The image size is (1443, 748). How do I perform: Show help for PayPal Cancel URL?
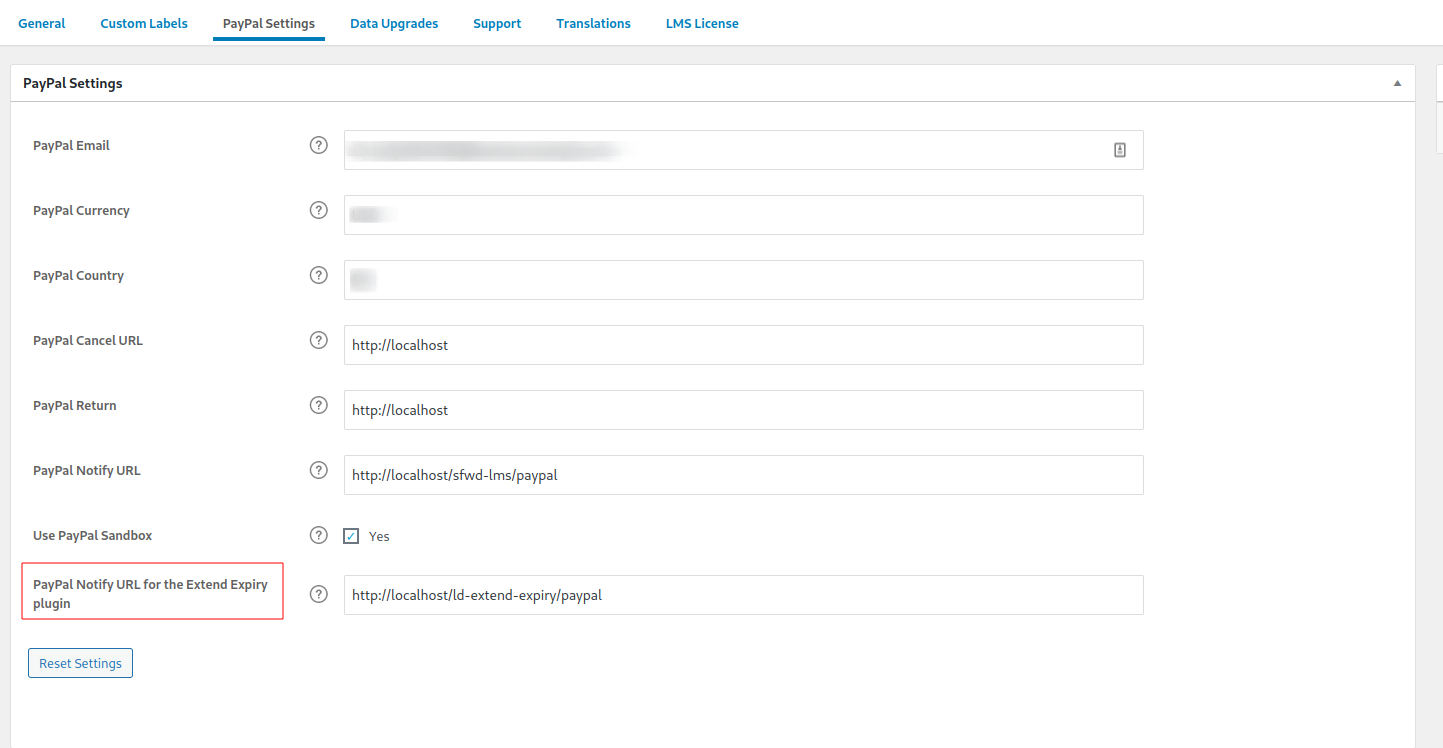pos(319,340)
